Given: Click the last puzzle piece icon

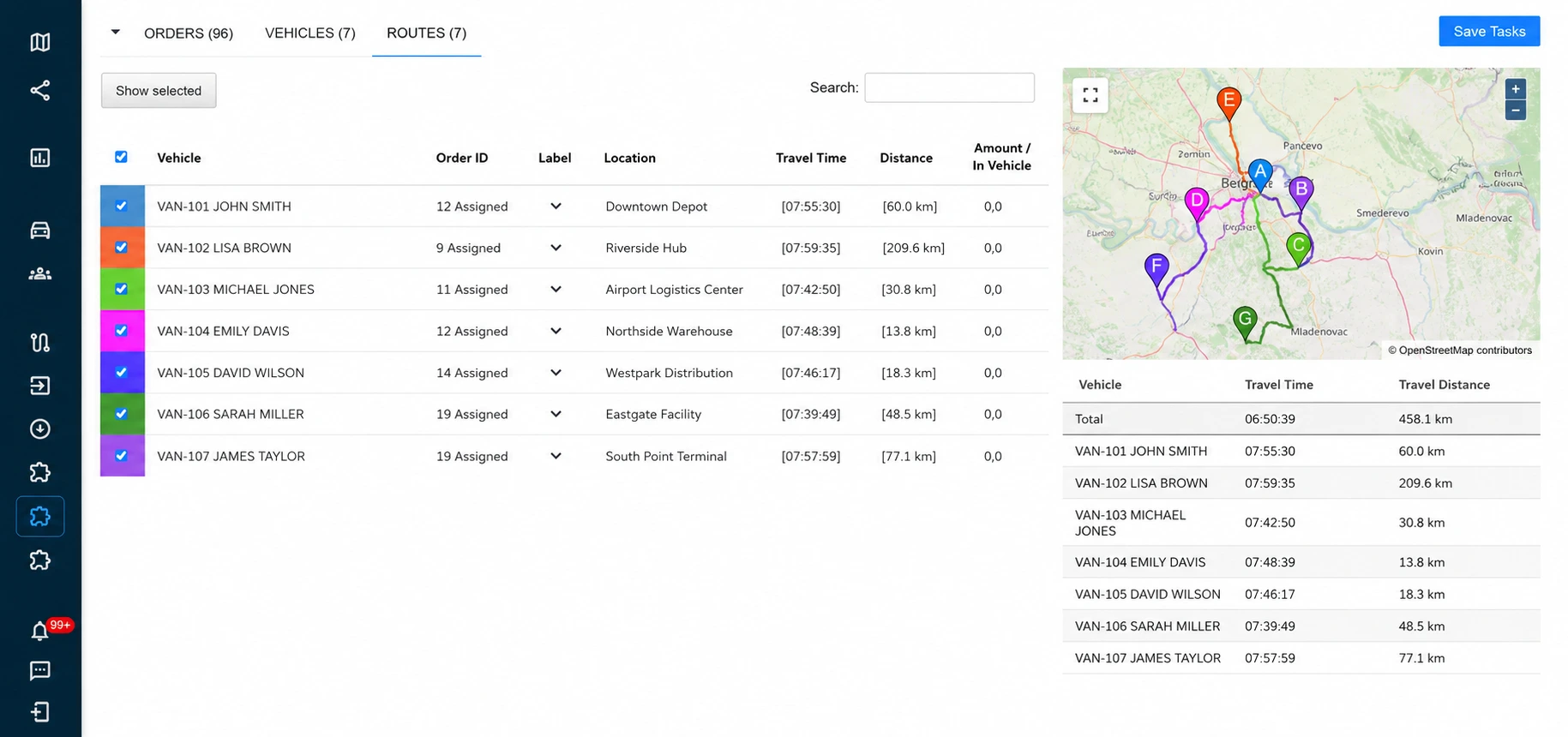Looking at the screenshot, I should 40,560.
